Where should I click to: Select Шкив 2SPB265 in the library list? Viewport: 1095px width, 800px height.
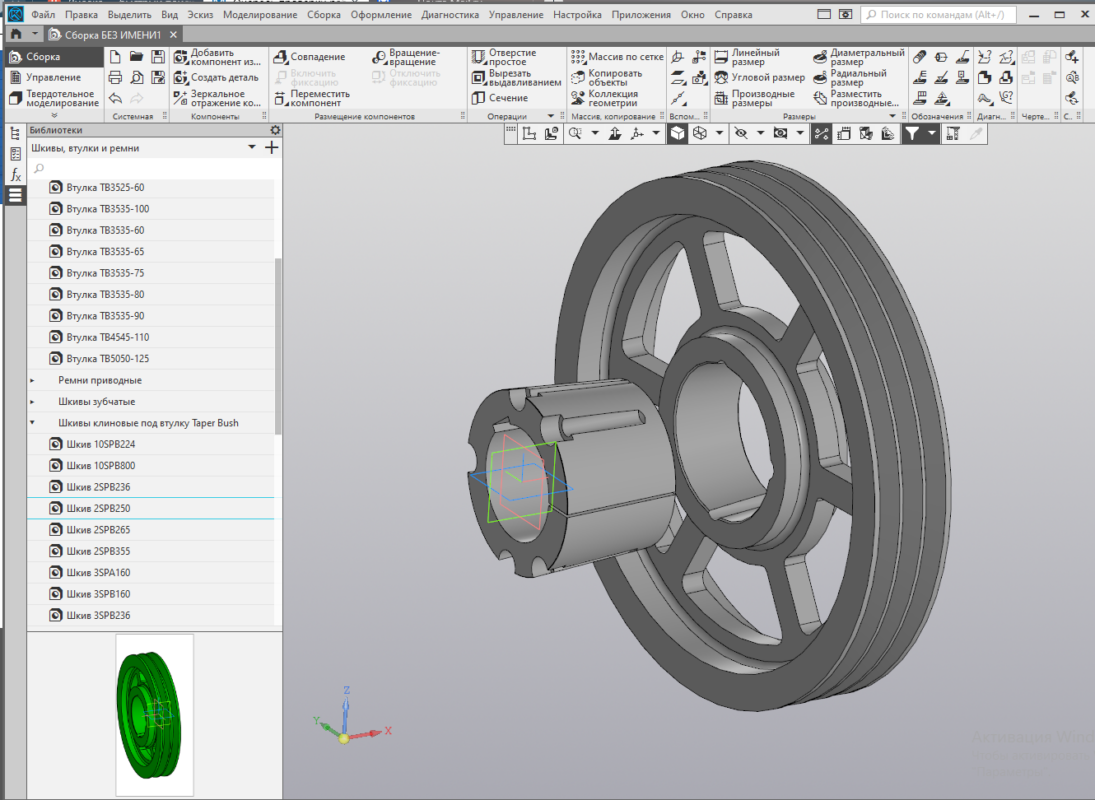click(x=98, y=530)
